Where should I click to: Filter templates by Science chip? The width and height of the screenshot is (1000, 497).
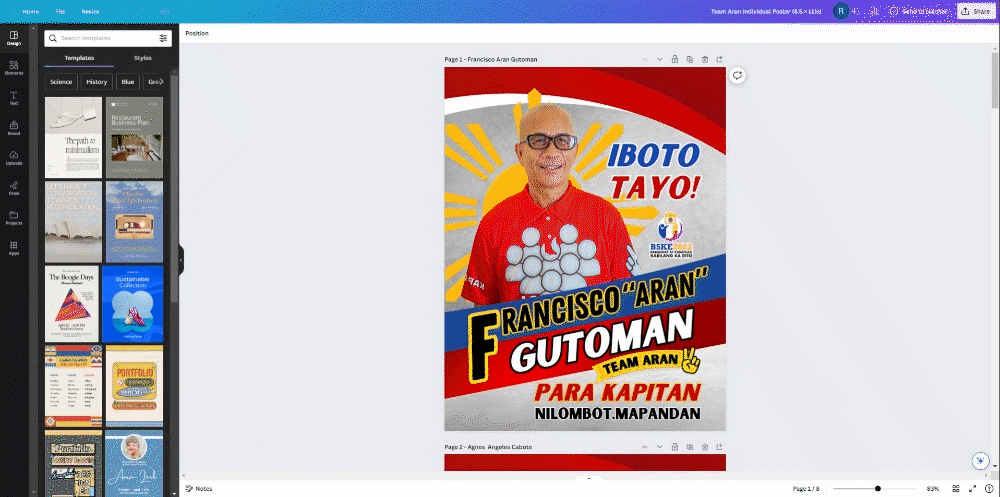tap(61, 82)
